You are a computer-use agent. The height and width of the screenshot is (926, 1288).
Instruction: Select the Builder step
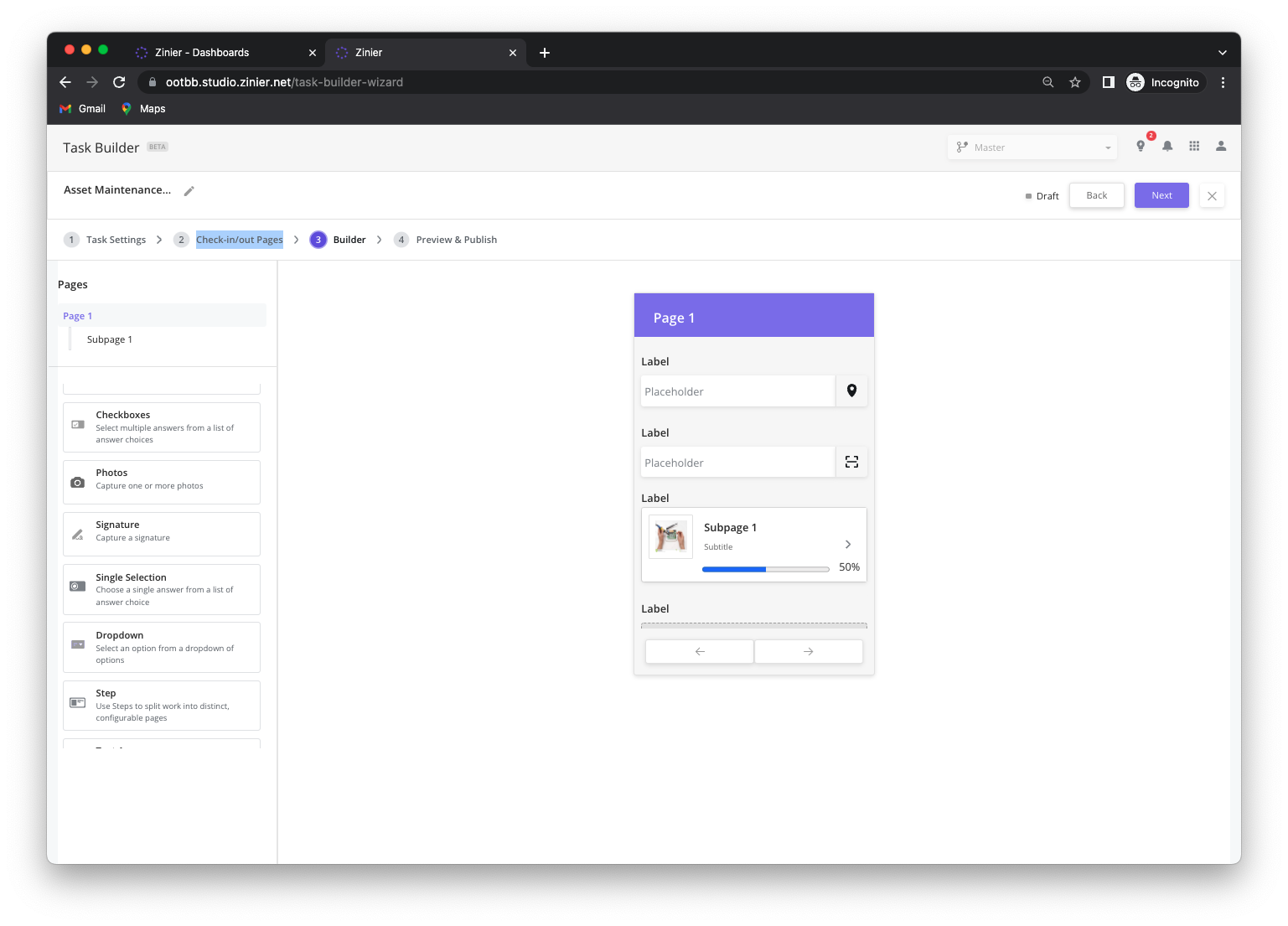click(x=338, y=240)
